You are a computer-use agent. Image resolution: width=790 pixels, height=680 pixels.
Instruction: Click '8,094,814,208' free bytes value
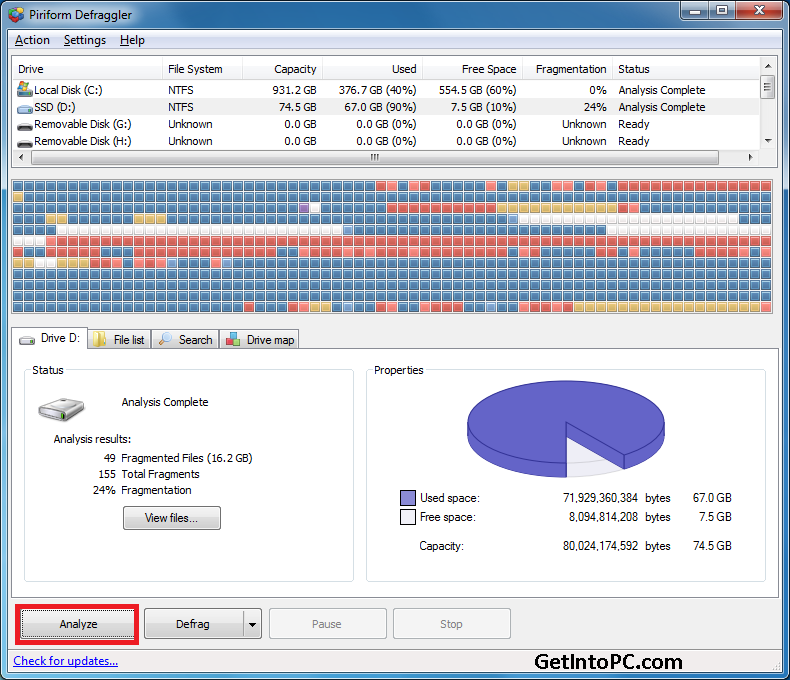click(x=603, y=517)
